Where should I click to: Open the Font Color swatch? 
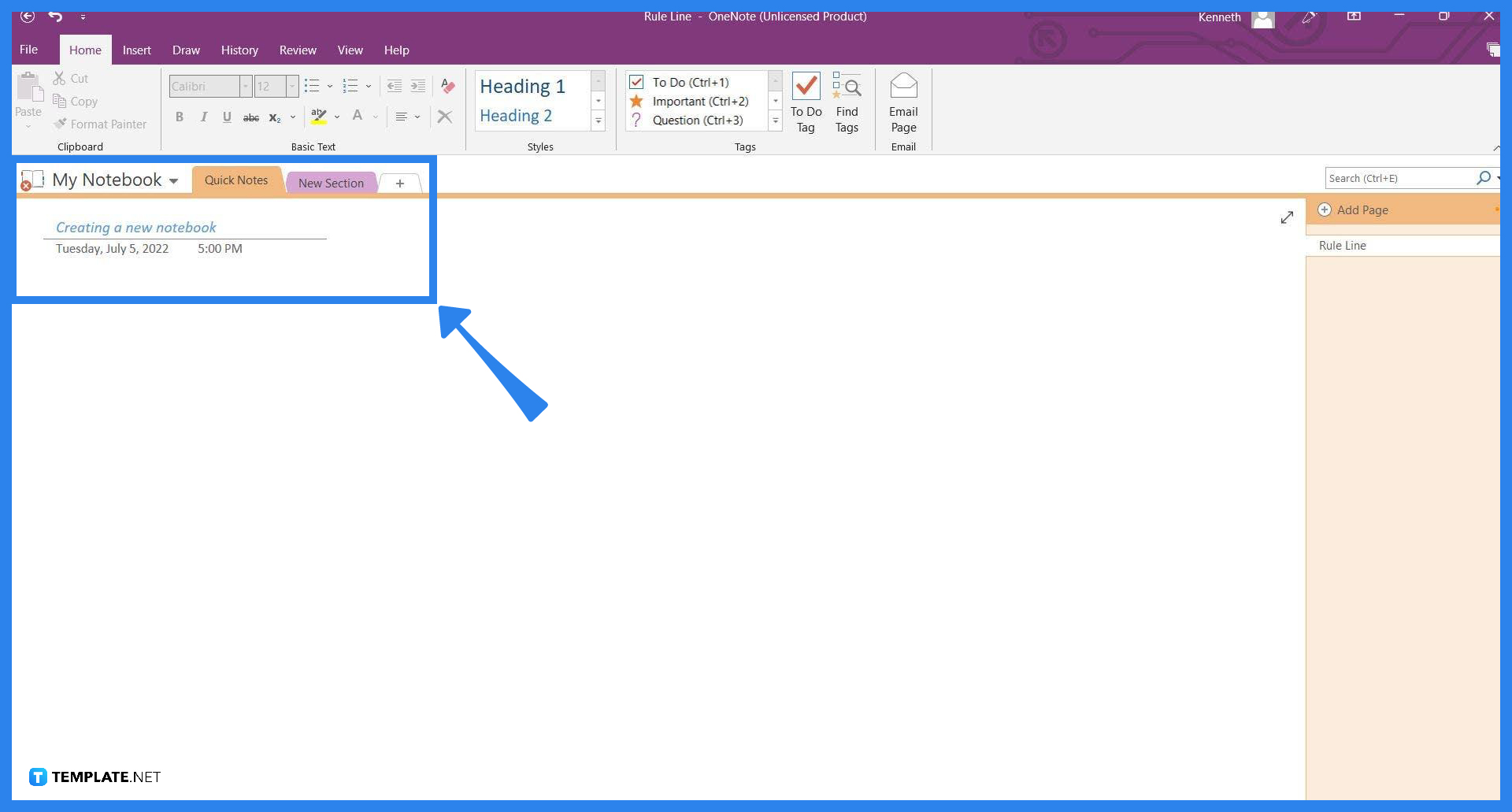tap(358, 117)
